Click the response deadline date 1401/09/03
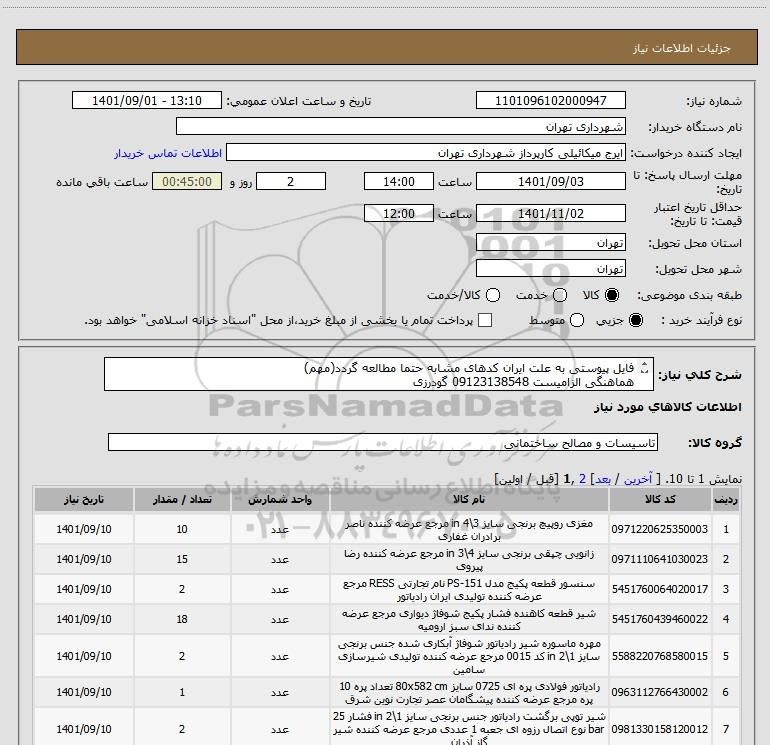Screen dimensions: 770x745 tap(550, 181)
